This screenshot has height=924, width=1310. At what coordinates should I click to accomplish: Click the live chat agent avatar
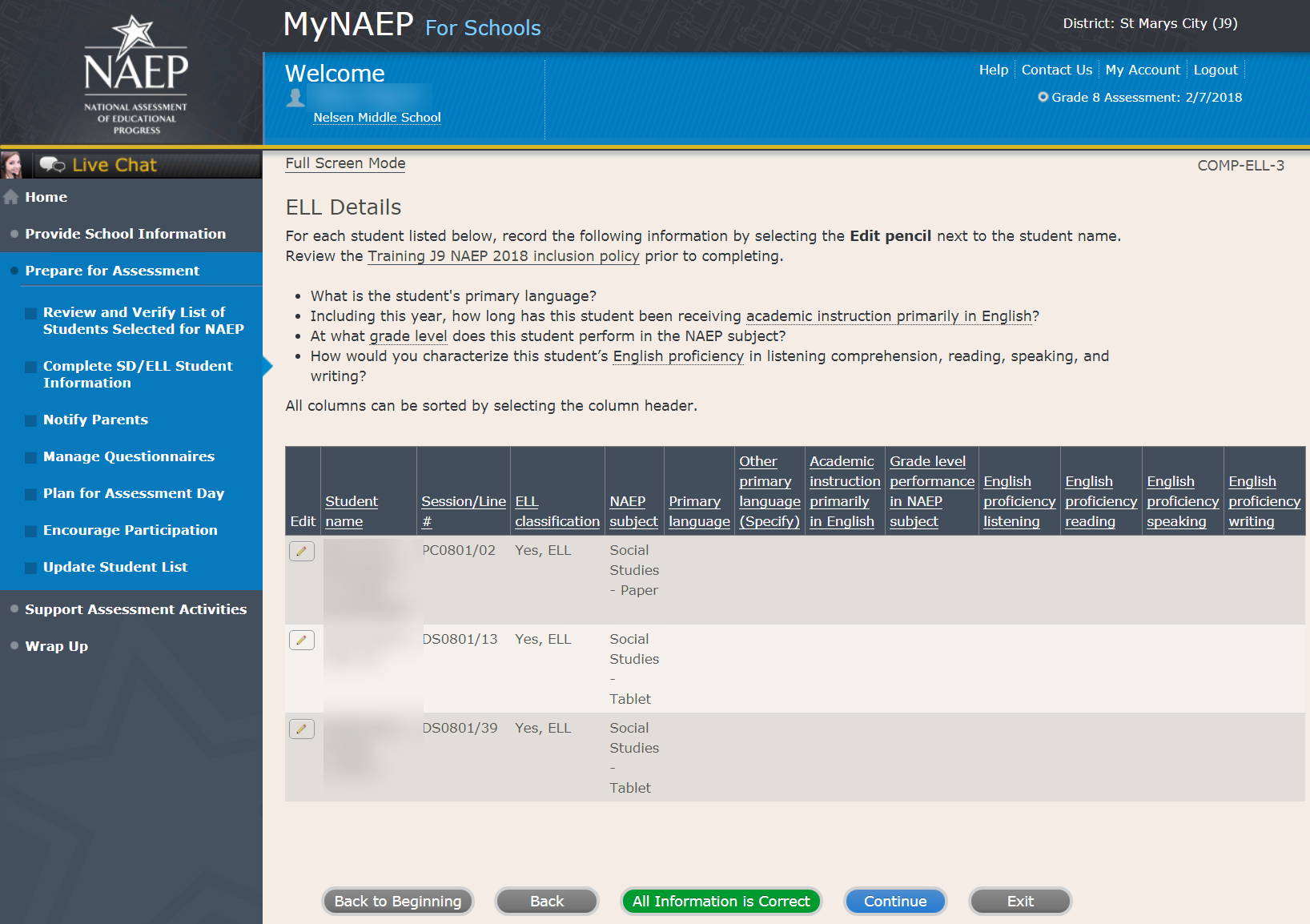[x=12, y=165]
